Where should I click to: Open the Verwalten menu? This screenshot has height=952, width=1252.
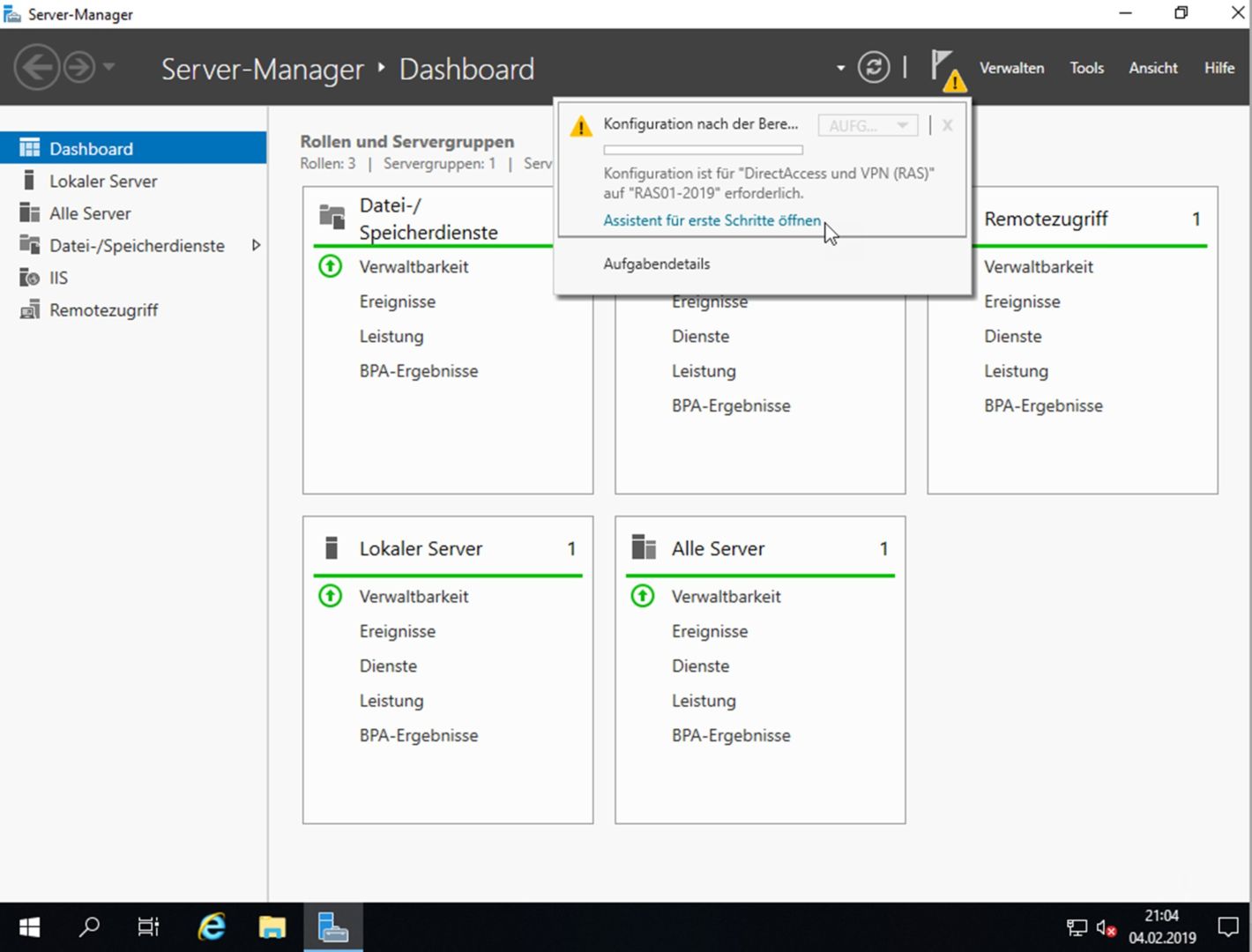click(x=1011, y=68)
